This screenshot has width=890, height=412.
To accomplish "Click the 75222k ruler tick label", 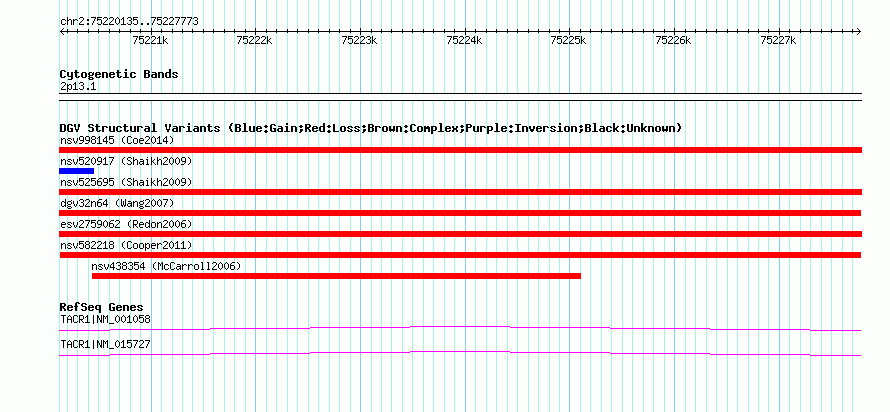I will [255, 40].
